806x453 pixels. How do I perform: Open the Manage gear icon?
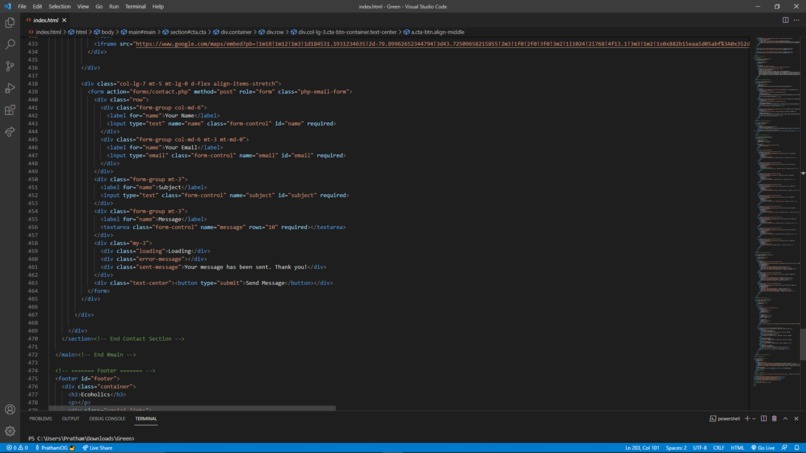10,431
